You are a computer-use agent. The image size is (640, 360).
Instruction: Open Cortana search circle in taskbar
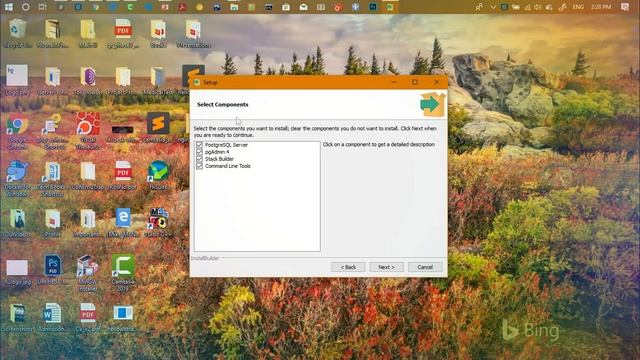(x=25, y=7)
